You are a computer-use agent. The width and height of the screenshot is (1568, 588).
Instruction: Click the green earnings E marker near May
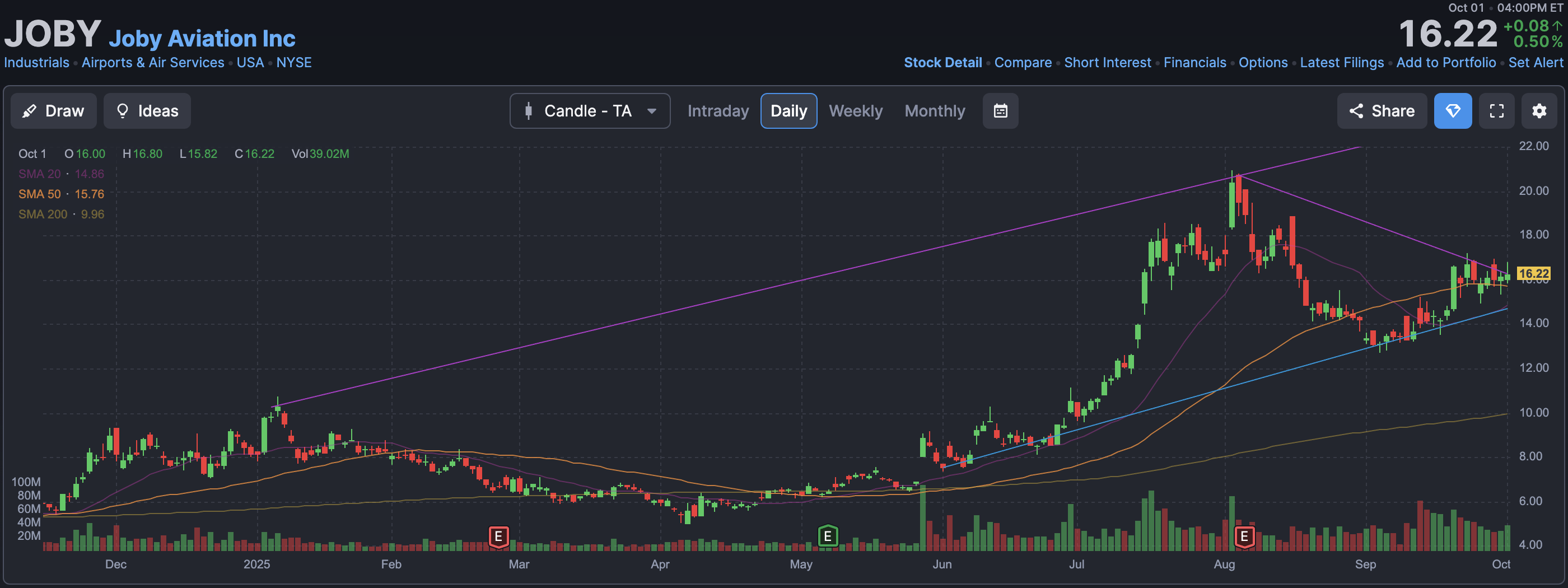click(828, 537)
